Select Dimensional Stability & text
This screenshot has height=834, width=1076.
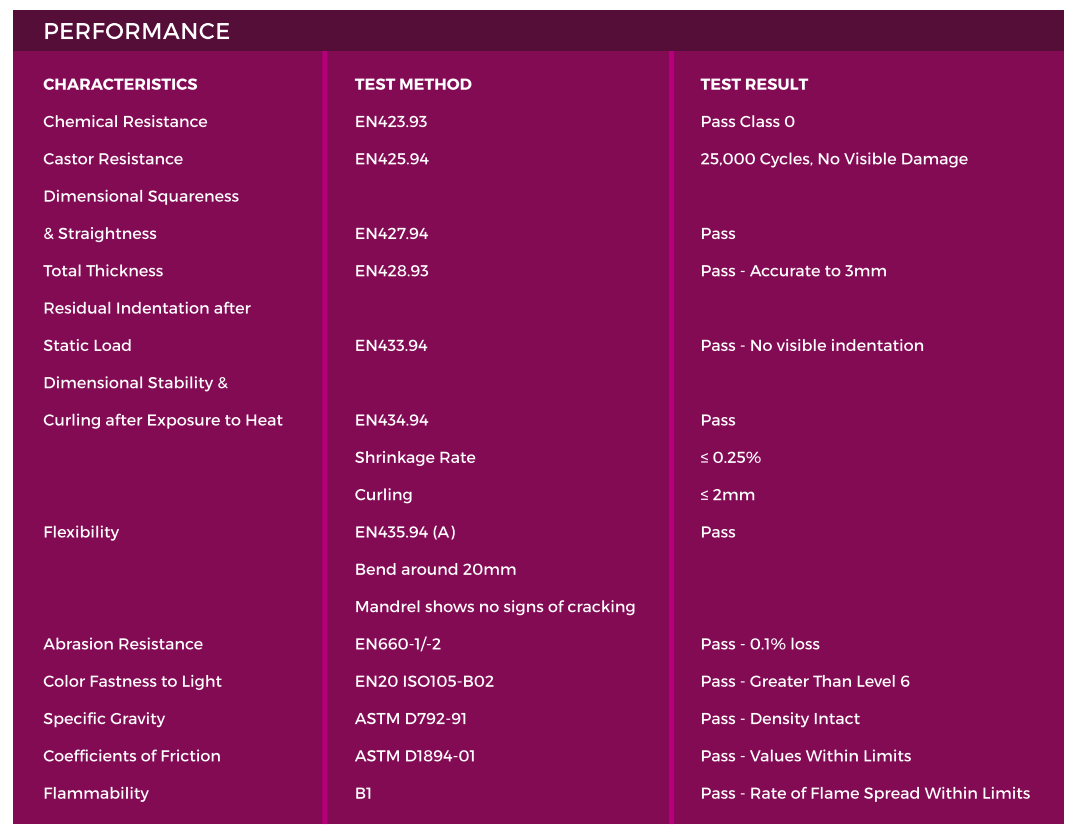click(135, 383)
